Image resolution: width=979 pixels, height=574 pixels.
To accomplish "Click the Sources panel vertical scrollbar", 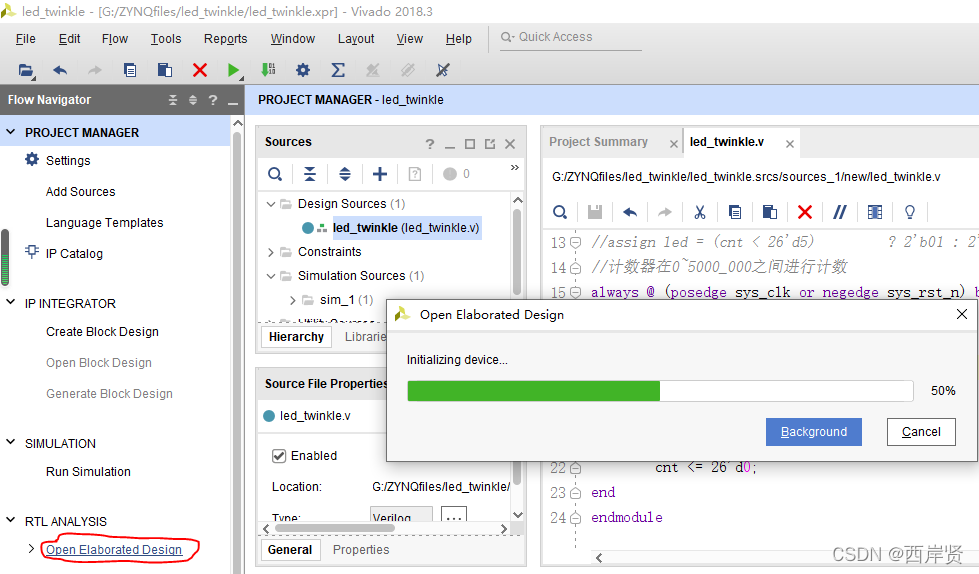I will click(x=517, y=250).
